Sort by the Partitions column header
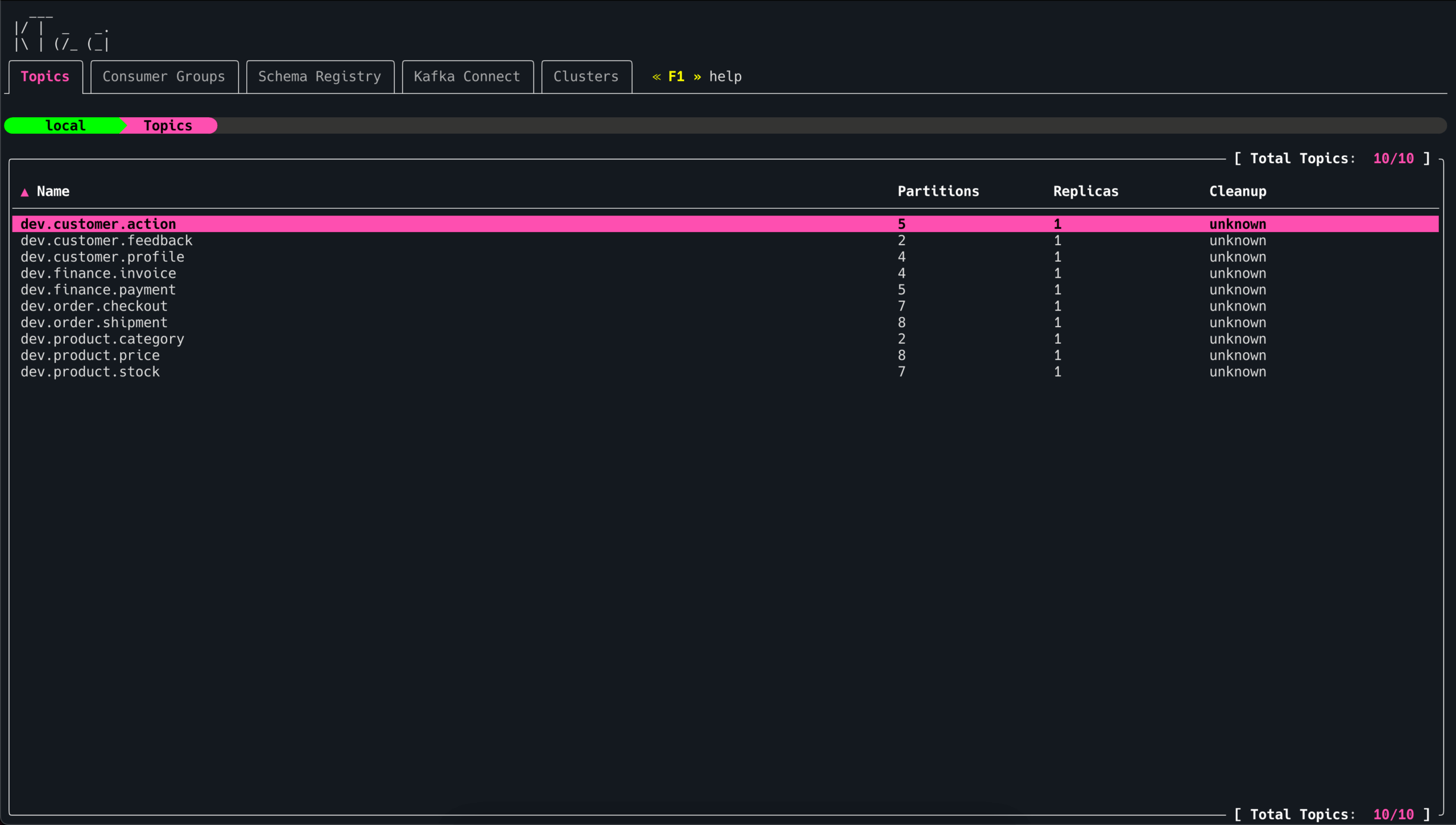Viewport: 1456px width, 825px height. [938, 192]
